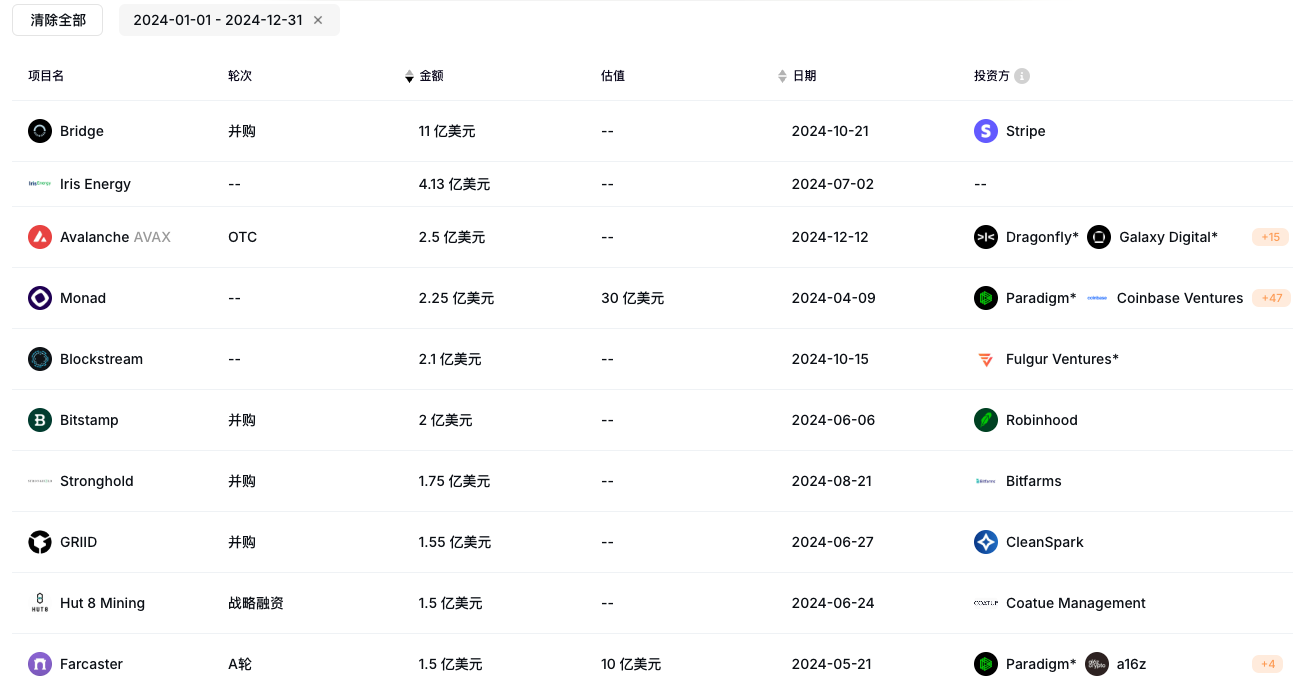Click the Iris Energy logo icon

point(40,184)
